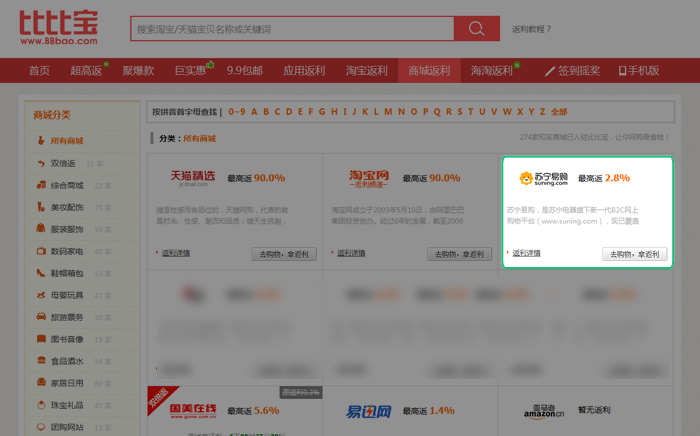The height and width of the screenshot is (436, 700).
Task: Click the amazon.cn logo
Action: [x=544, y=411]
